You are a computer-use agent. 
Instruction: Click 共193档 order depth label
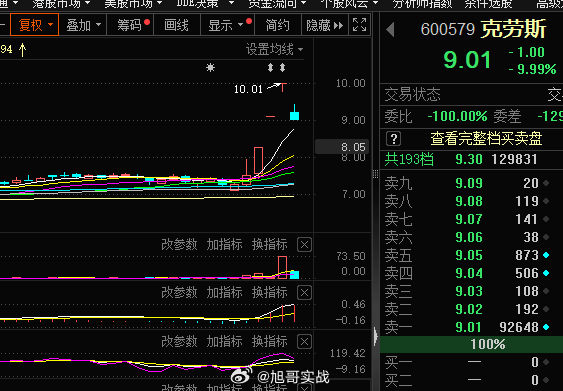(409, 159)
